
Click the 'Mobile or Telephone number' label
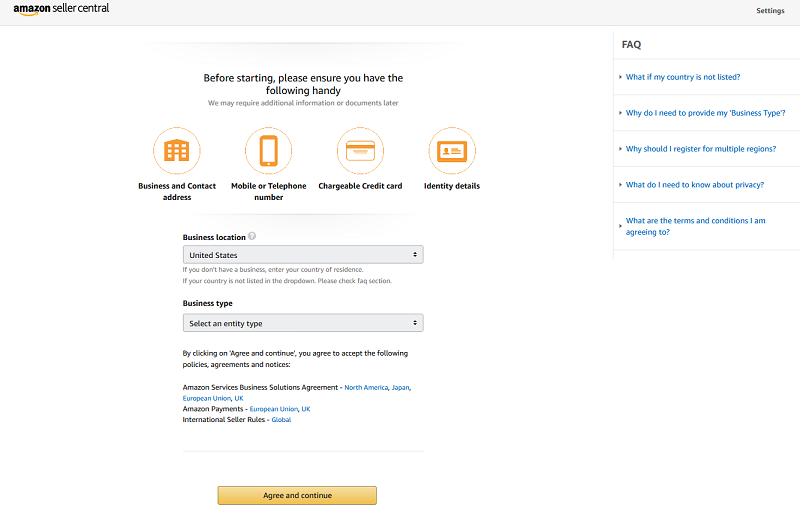[x=268, y=191]
